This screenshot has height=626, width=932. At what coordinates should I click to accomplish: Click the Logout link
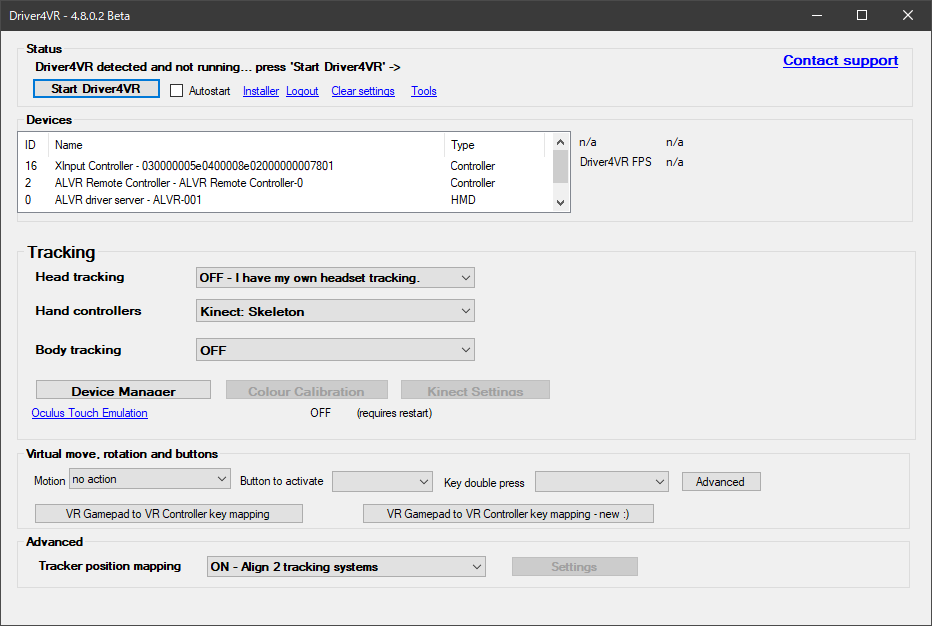302,91
